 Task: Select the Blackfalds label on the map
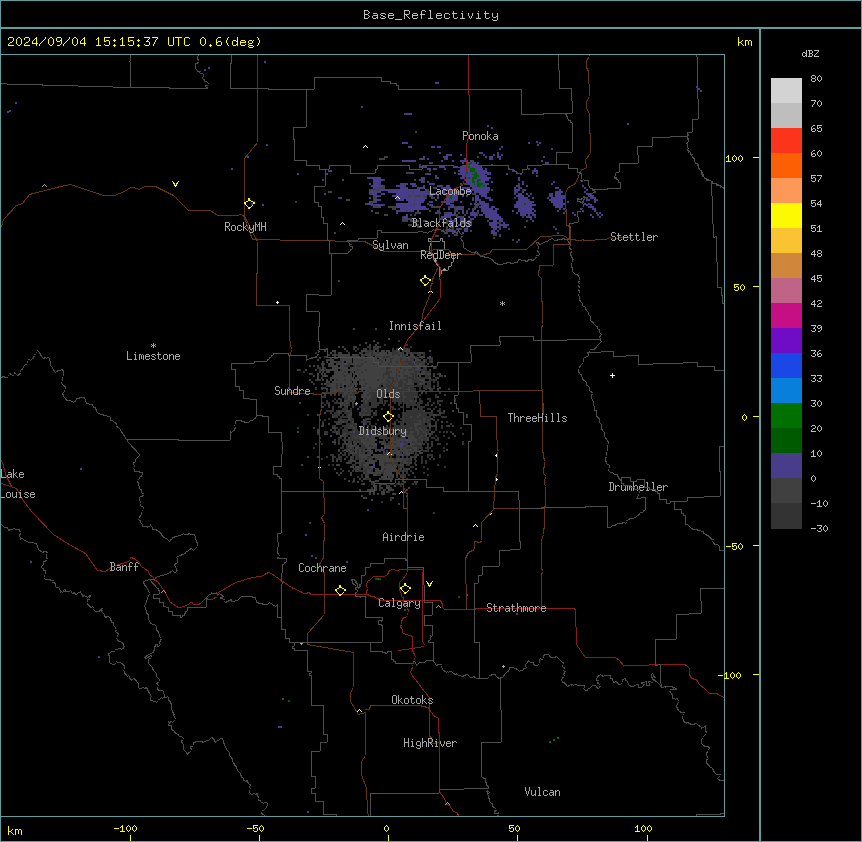click(x=441, y=223)
